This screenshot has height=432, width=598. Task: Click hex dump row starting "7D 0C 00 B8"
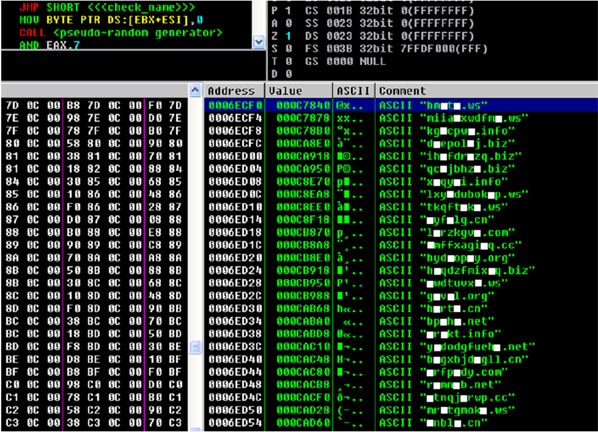[x=95, y=105]
